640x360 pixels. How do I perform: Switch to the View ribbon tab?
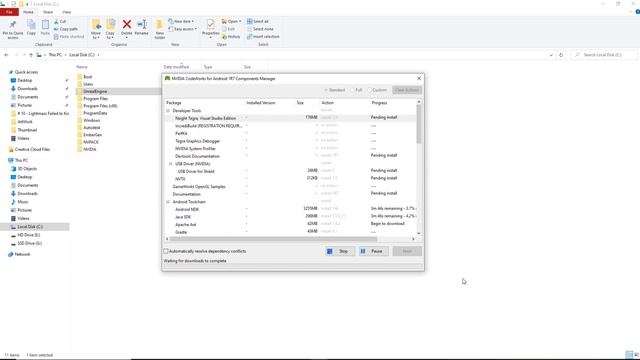pos(67,12)
